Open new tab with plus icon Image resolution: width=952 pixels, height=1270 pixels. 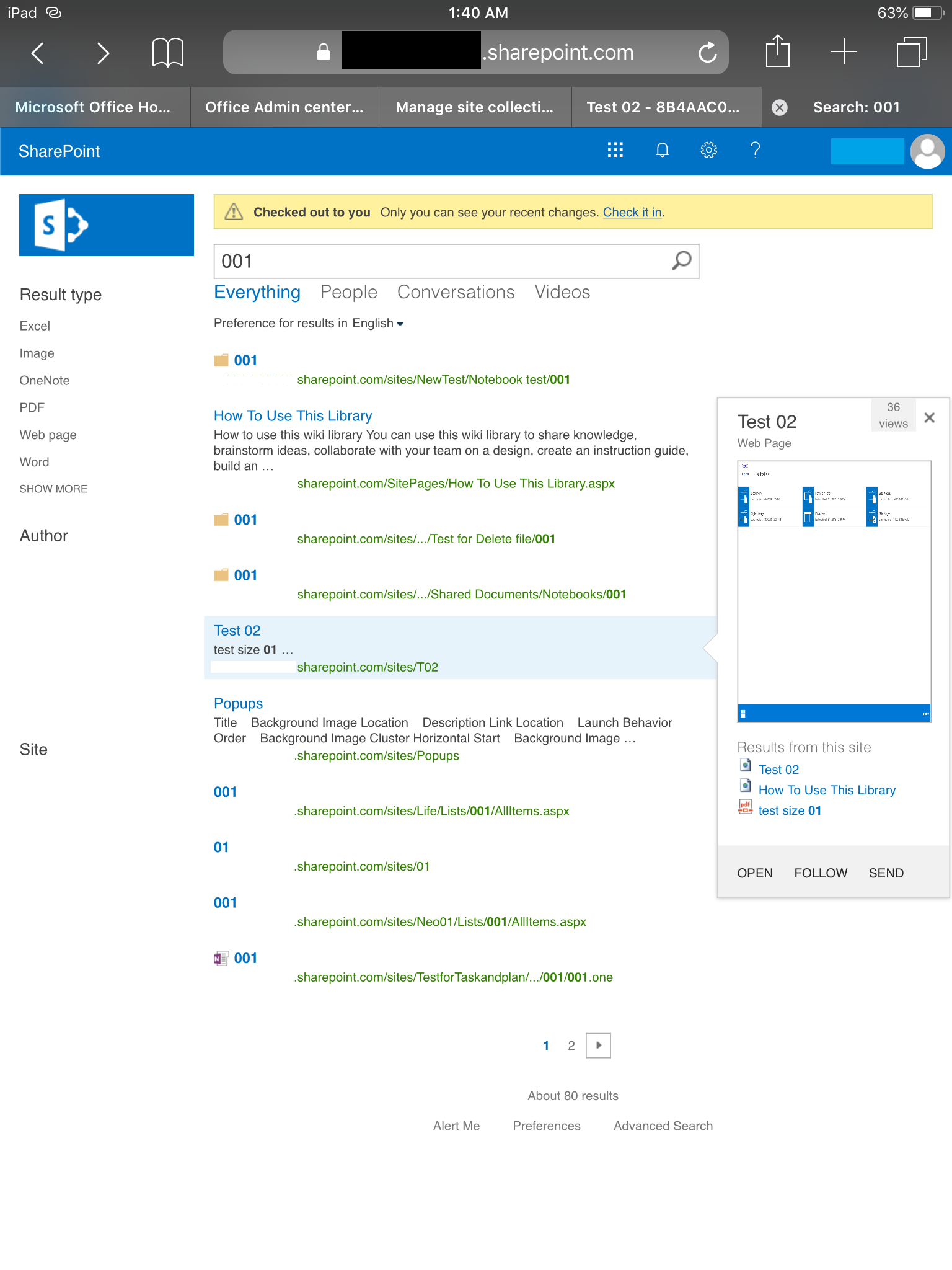click(844, 51)
